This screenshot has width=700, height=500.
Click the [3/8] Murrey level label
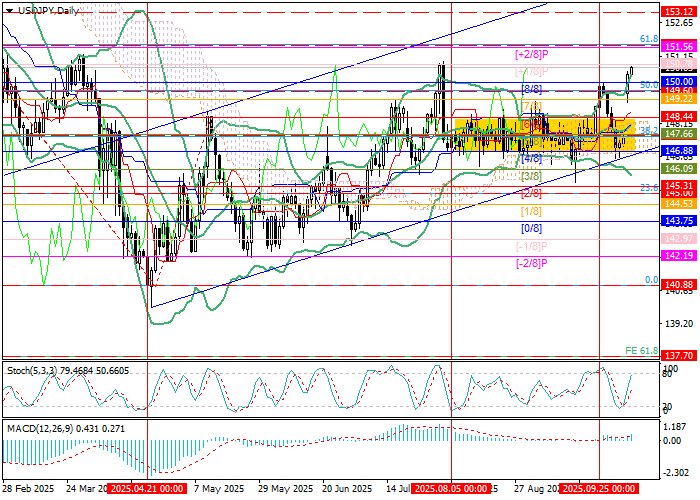point(532,176)
